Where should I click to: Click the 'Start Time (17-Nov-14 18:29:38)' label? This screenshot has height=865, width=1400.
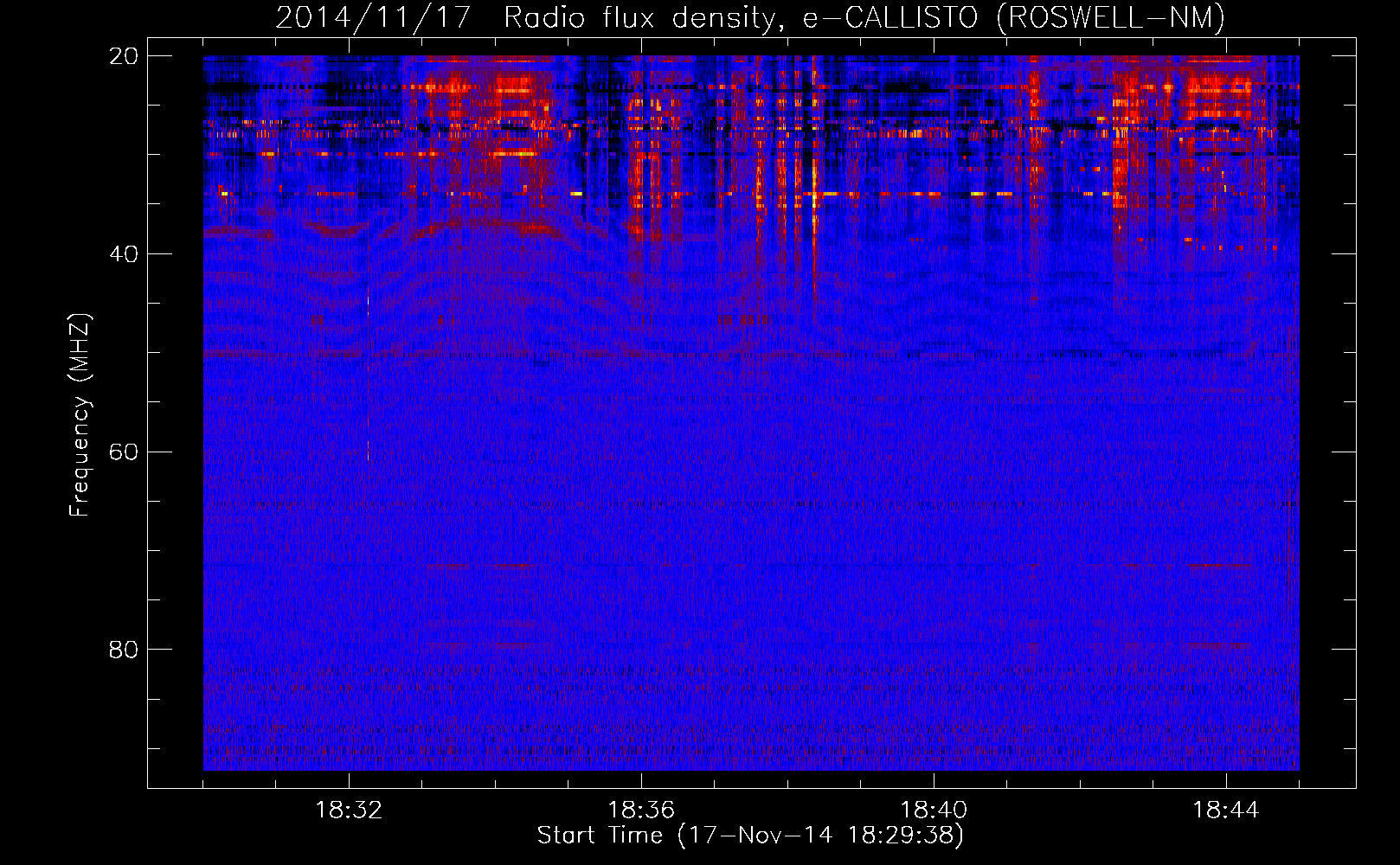750,836
